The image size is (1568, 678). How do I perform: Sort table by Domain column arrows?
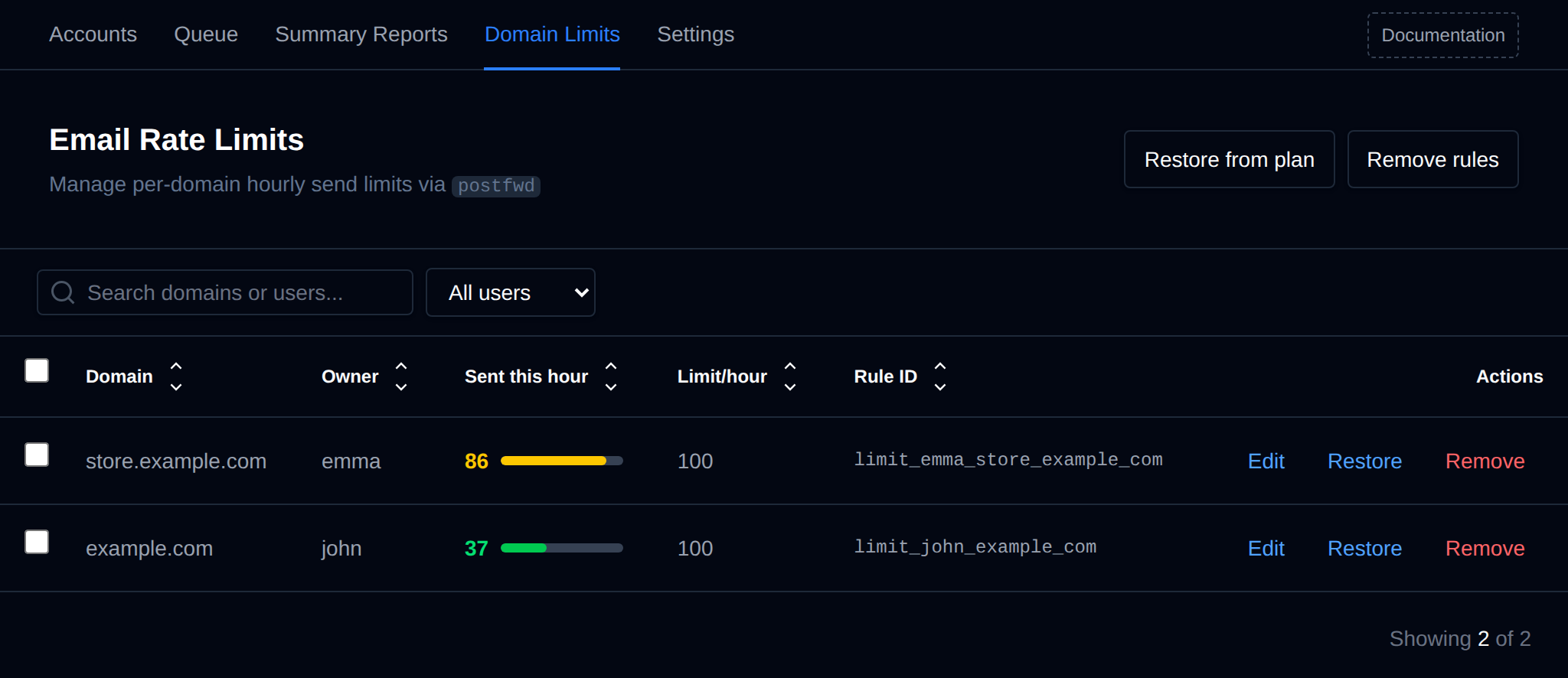point(176,376)
